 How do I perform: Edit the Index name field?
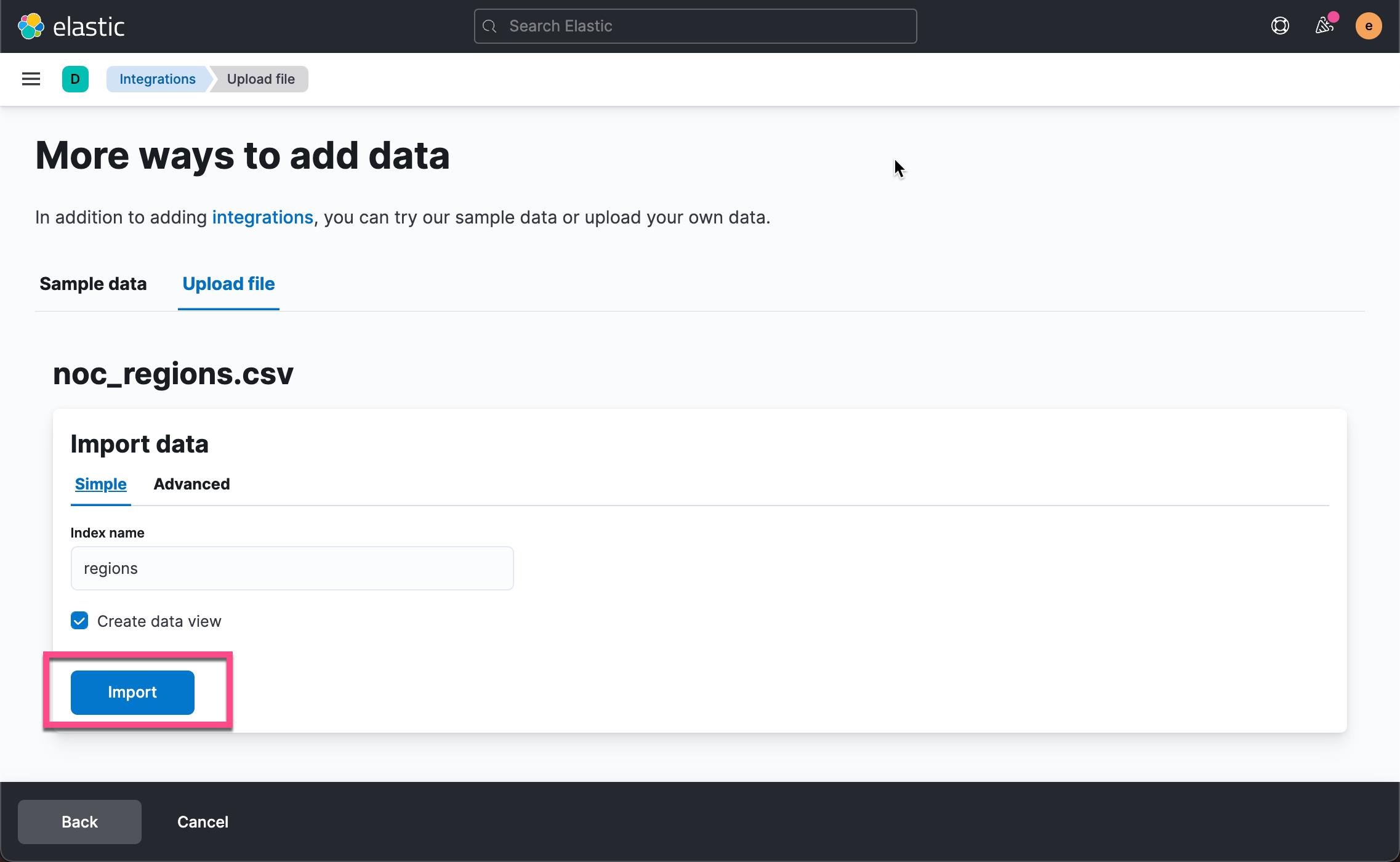292,568
